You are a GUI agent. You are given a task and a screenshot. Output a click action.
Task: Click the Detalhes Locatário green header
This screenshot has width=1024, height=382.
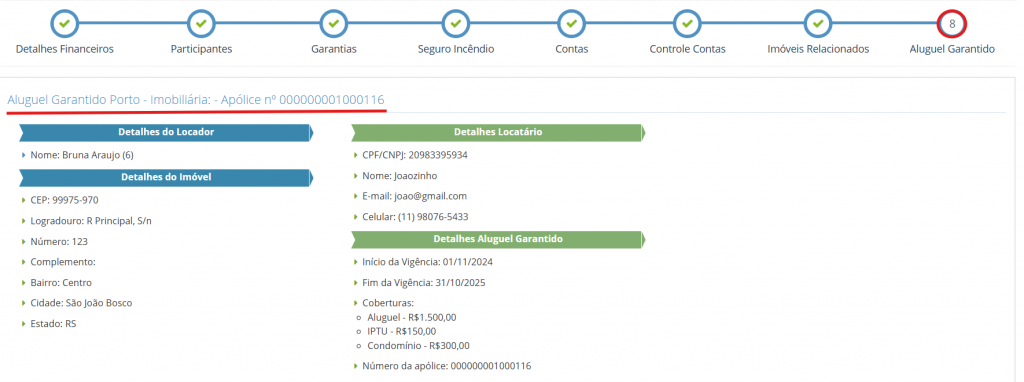tap(498, 133)
